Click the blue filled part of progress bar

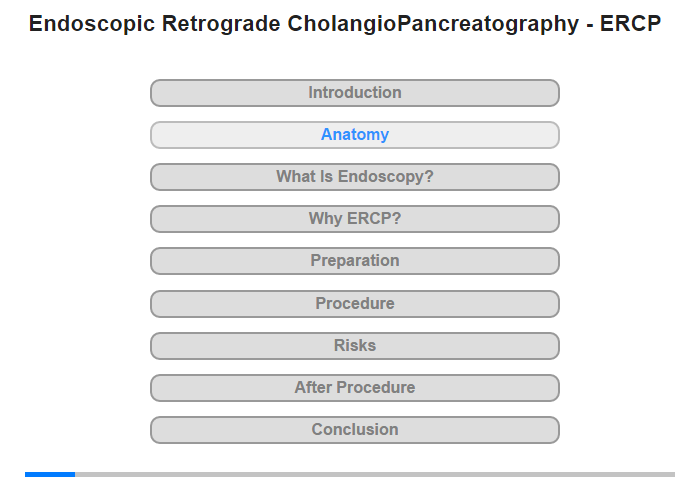coord(50,474)
